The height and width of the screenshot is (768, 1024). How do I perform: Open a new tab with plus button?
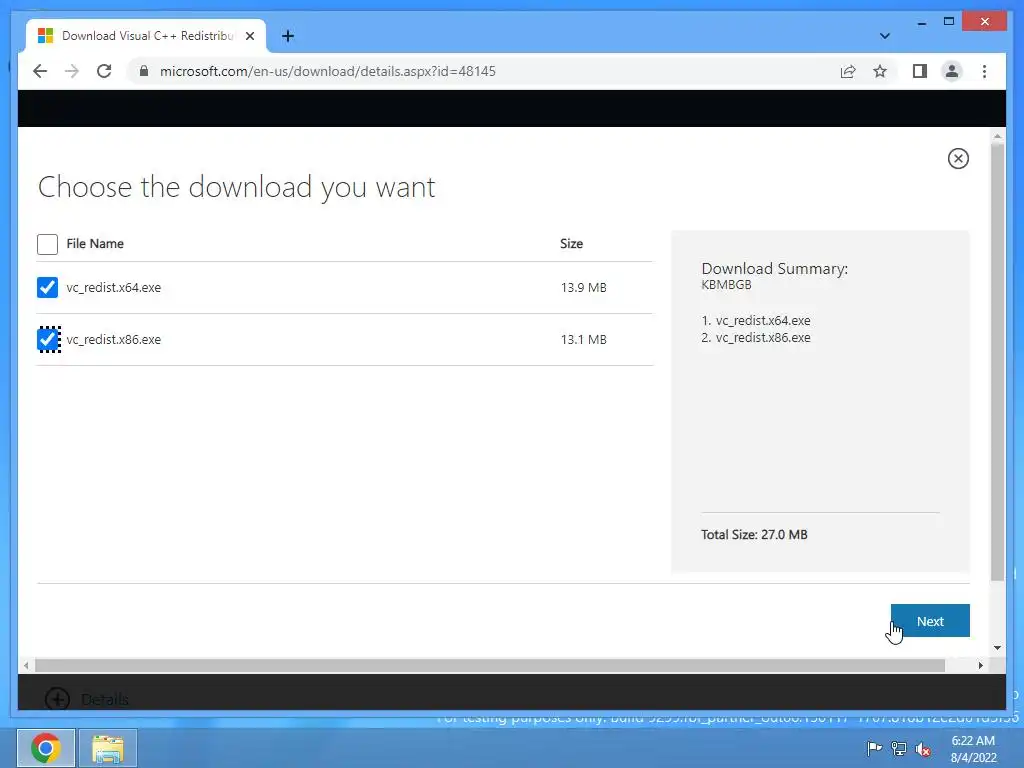click(x=288, y=36)
